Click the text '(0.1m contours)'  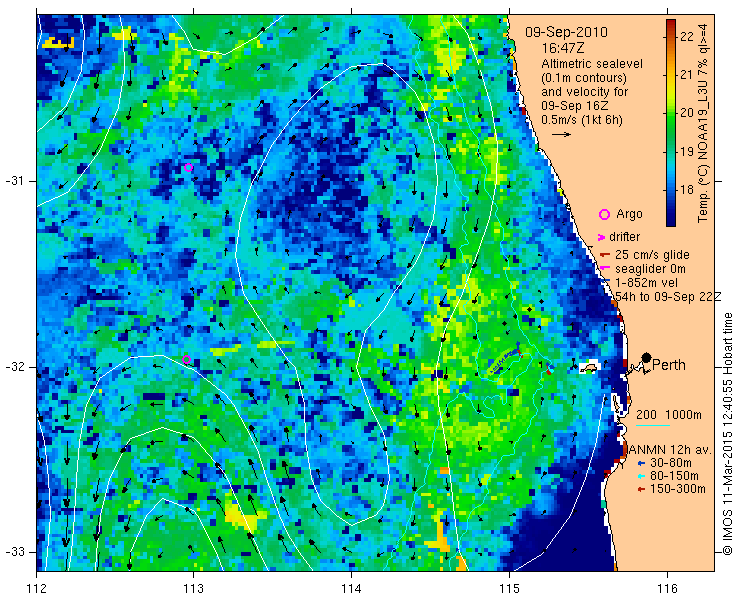(584, 78)
